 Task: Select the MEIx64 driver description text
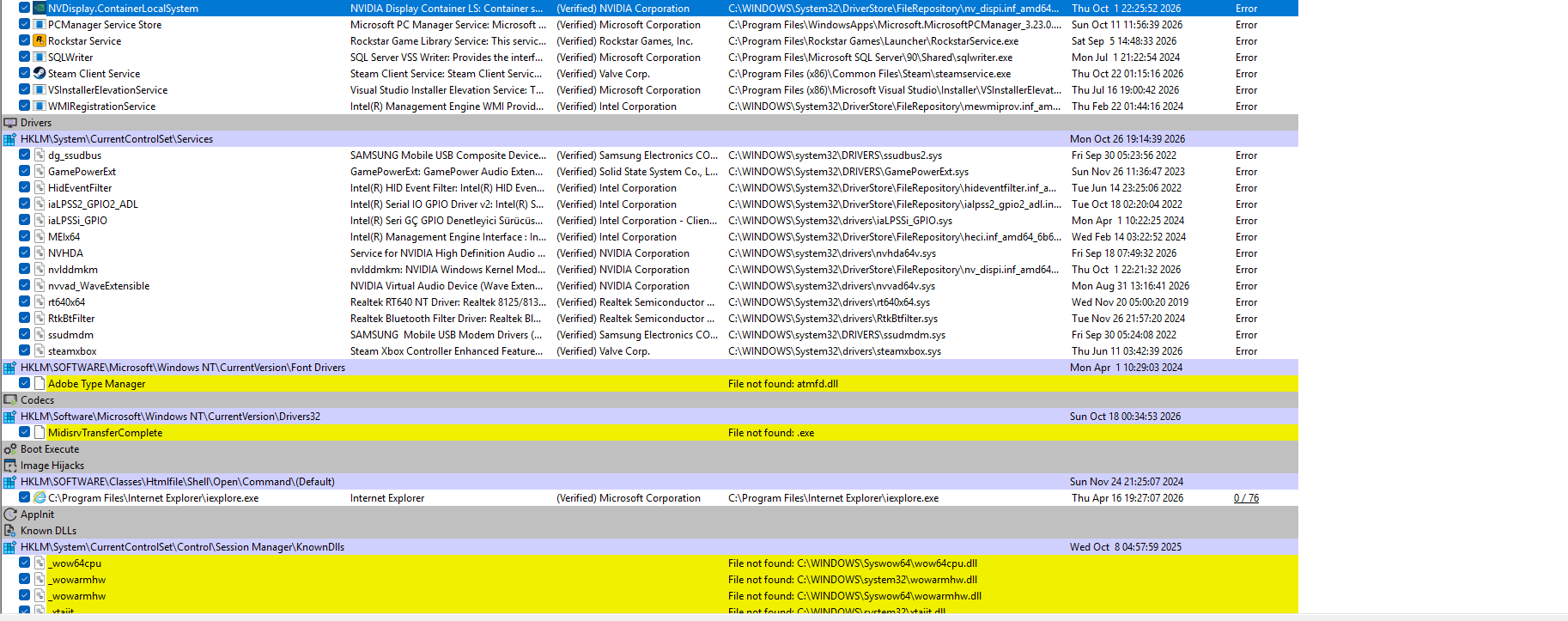[448, 237]
